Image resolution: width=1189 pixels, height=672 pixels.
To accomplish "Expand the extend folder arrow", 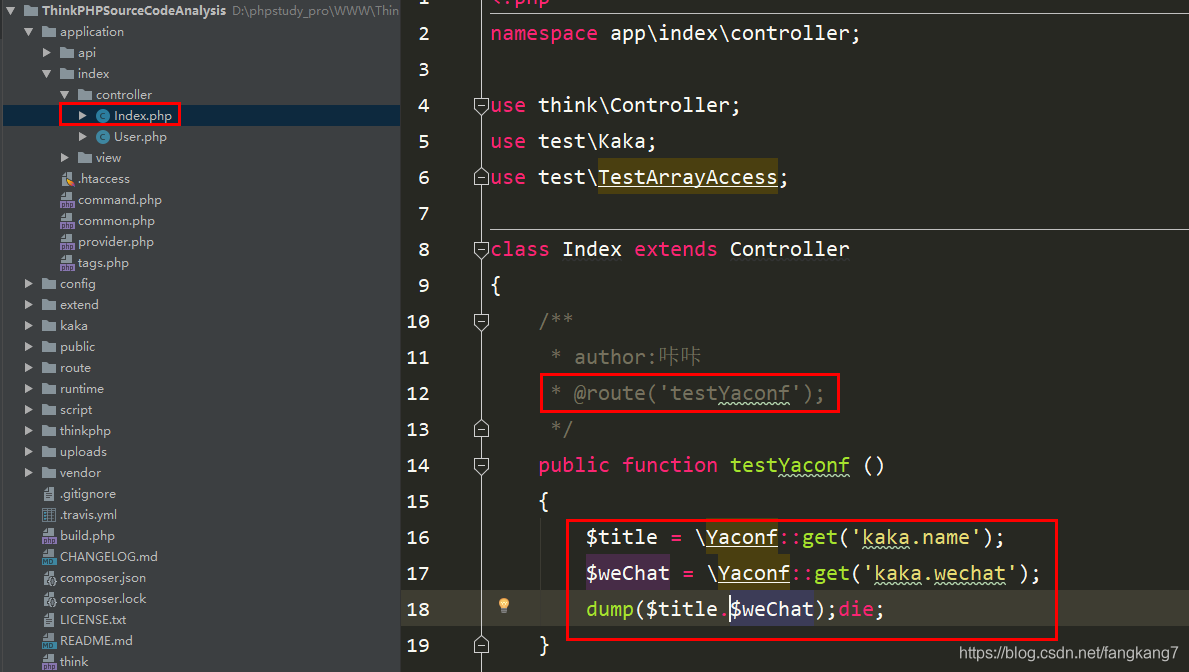I will tap(29, 305).
